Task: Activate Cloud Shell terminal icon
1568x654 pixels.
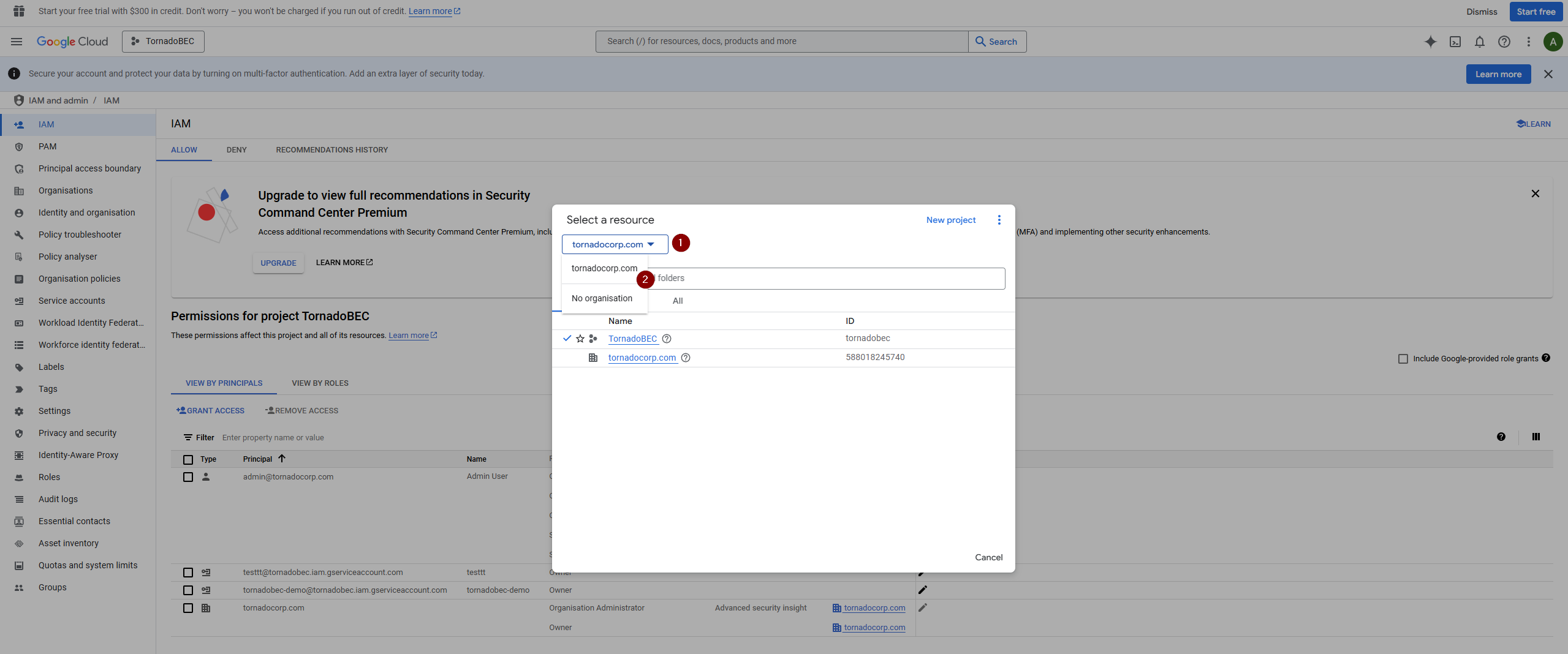Action: tap(1455, 42)
